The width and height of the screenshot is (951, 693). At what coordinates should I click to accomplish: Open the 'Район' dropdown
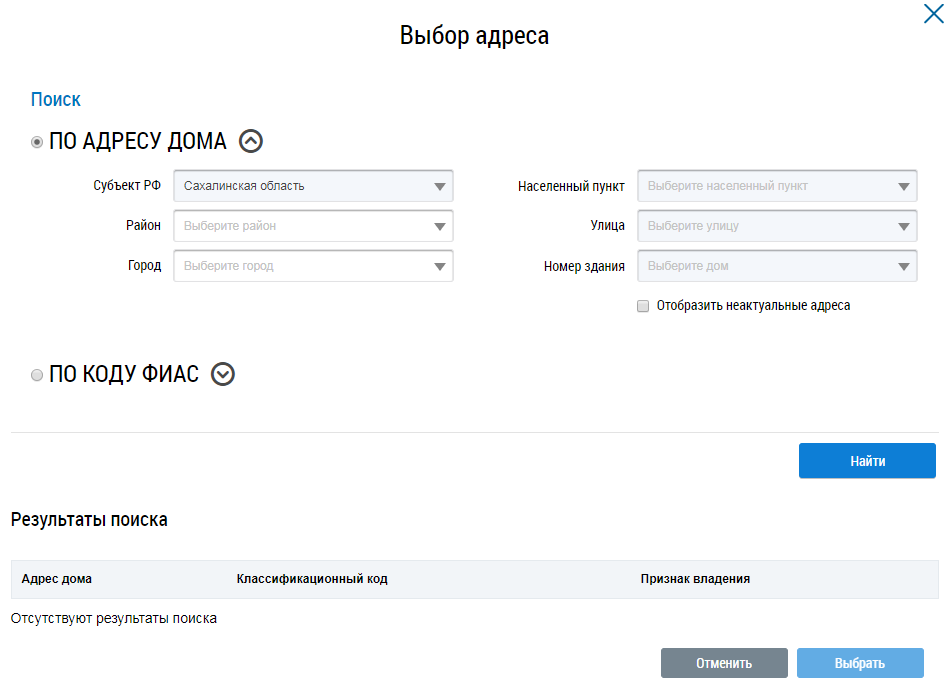coord(313,226)
